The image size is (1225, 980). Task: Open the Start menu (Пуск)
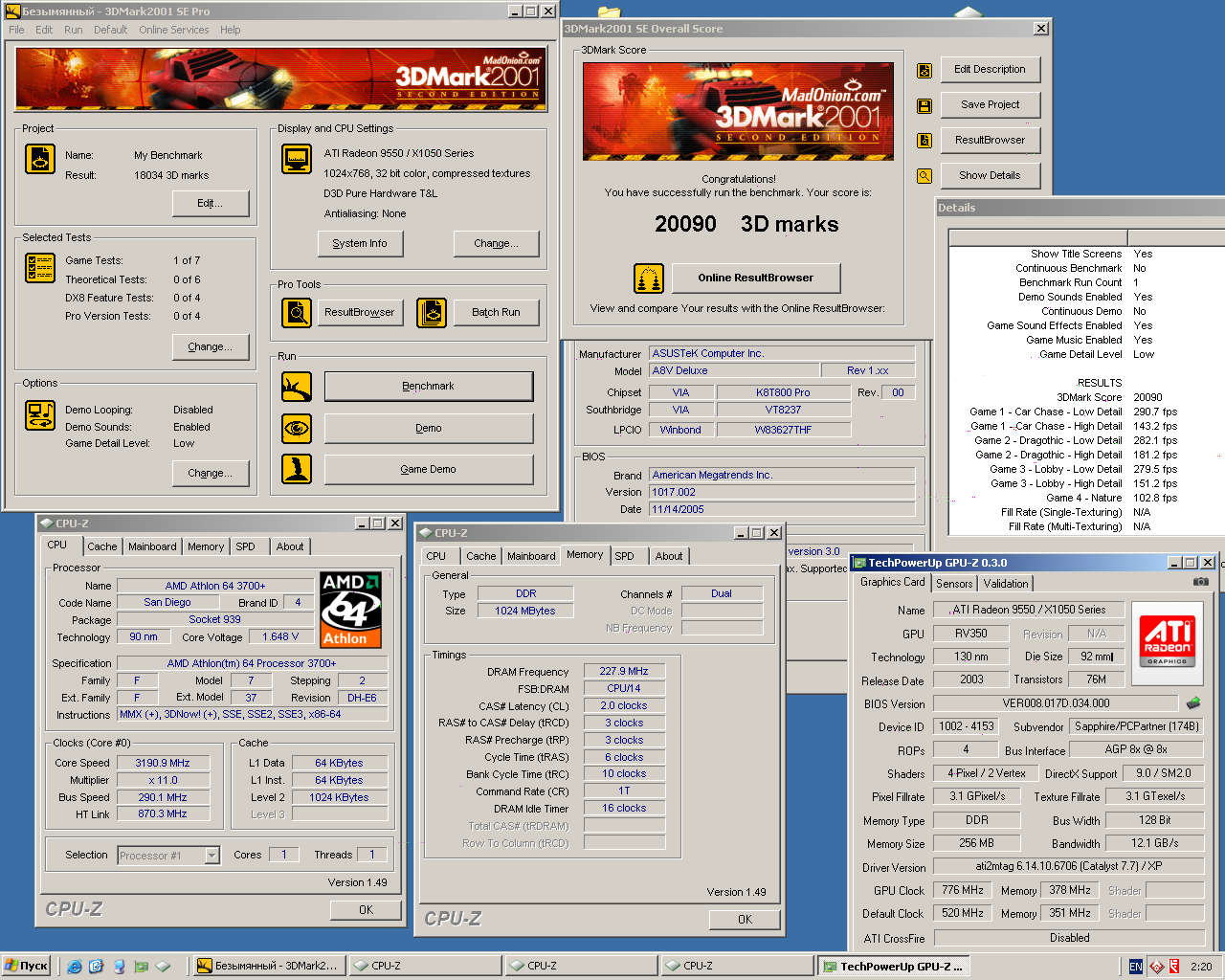pyautogui.click(x=27, y=966)
